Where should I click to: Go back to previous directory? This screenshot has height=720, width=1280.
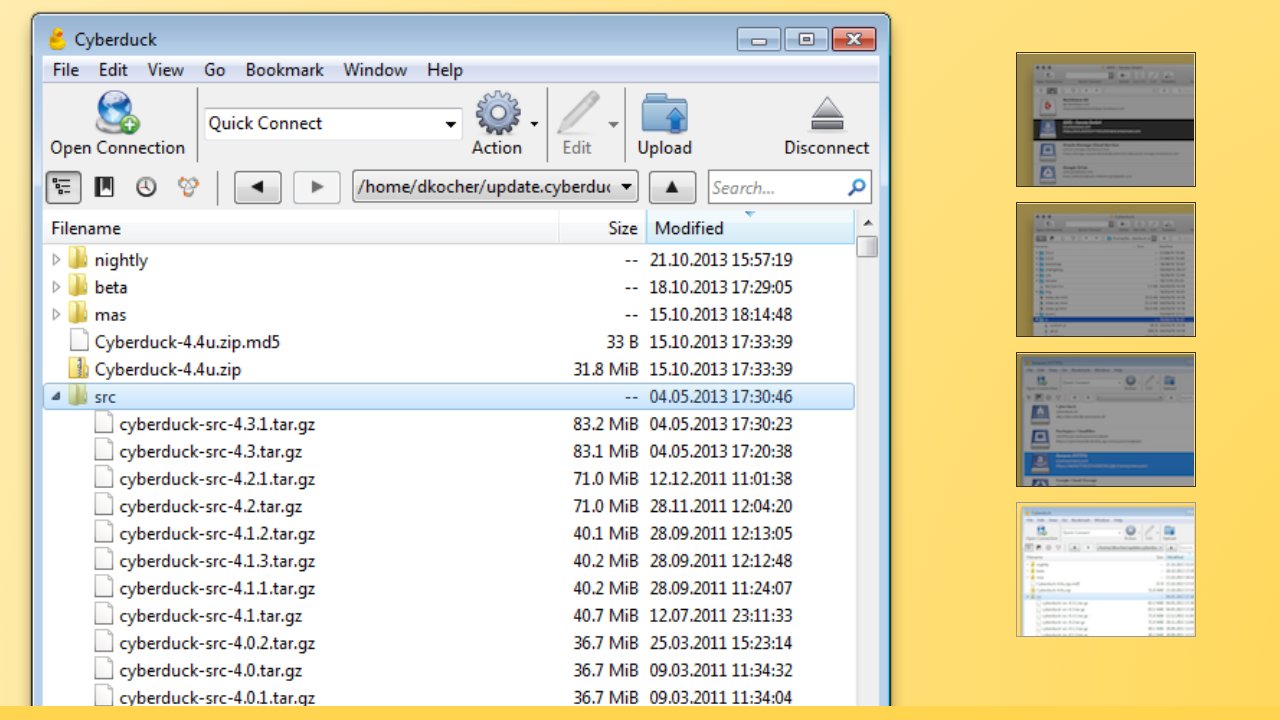click(257, 187)
